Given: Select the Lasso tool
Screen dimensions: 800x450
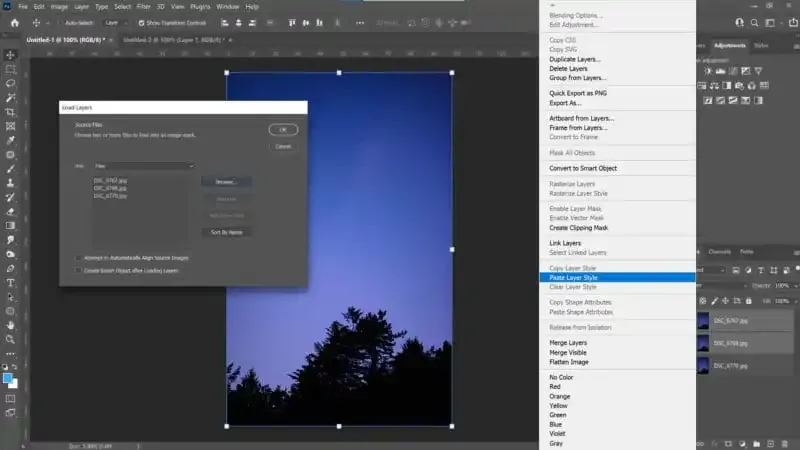Looking at the screenshot, I should [10, 84].
